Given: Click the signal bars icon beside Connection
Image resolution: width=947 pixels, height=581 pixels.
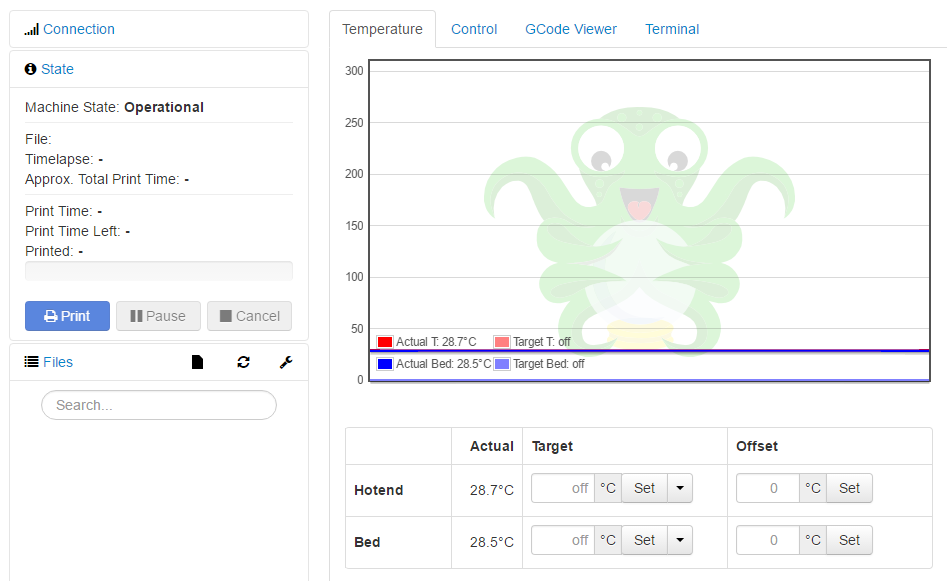Looking at the screenshot, I should (31, 29).
